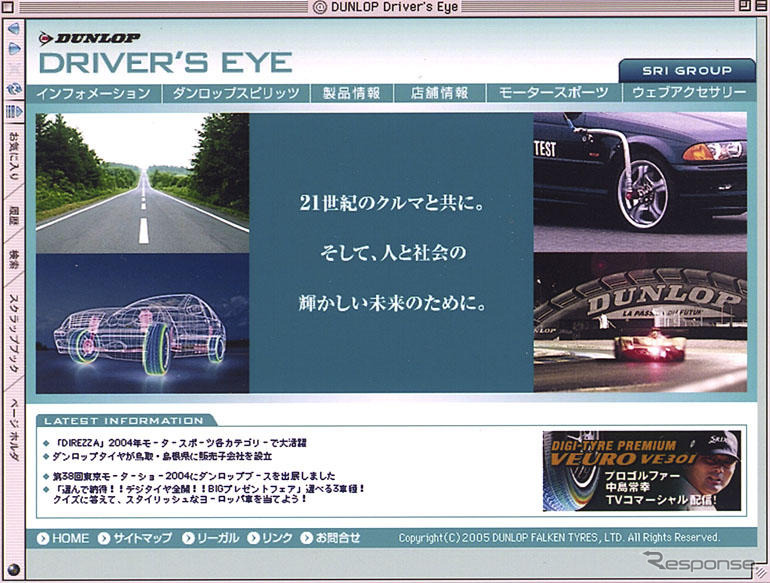Click the DUNLOP logo
770x583 pixels.
pyautogui.click(x=89, y=38)
